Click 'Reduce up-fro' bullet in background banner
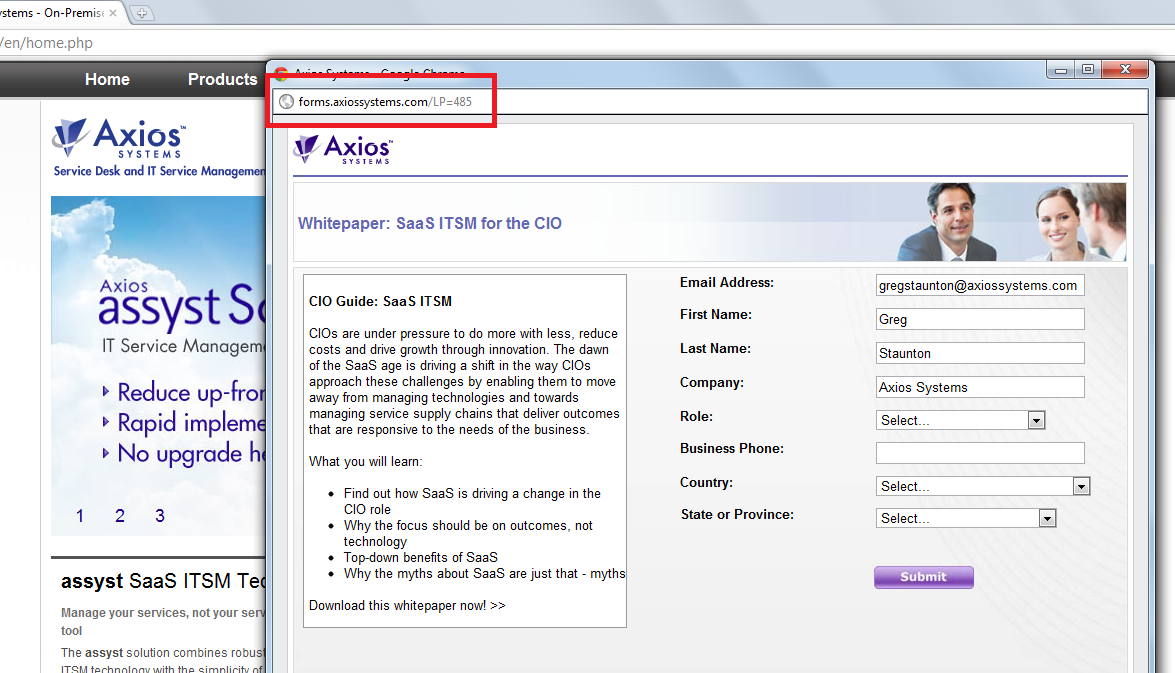Image resolution: width=1175 pixels, height=673 pixels. 184,392
